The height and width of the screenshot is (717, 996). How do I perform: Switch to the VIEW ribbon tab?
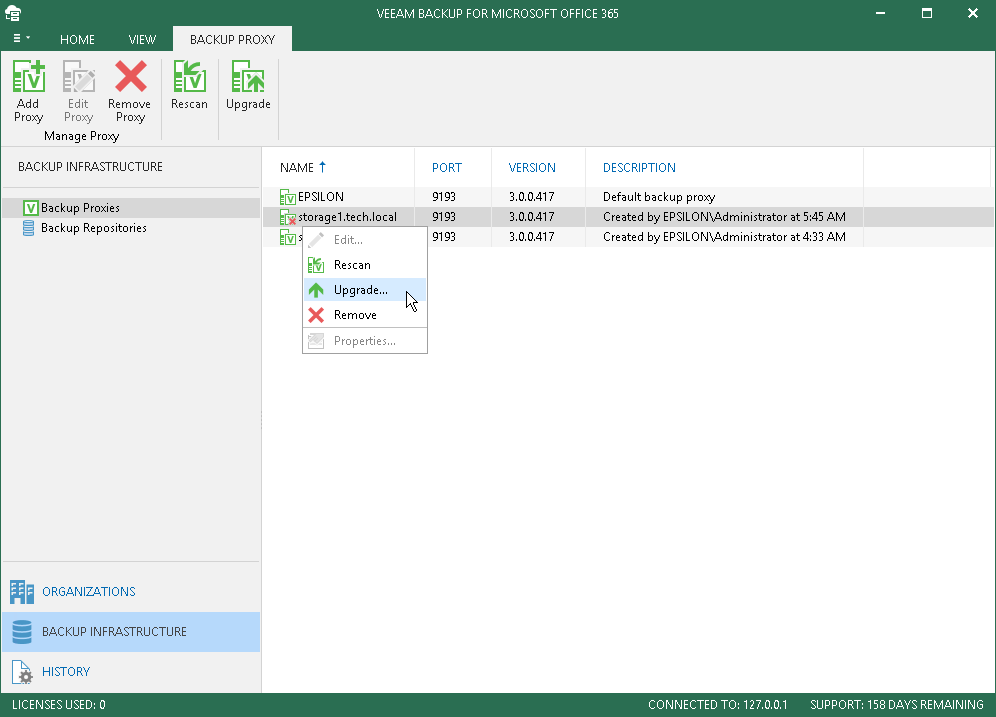click(x=142, y=39)
